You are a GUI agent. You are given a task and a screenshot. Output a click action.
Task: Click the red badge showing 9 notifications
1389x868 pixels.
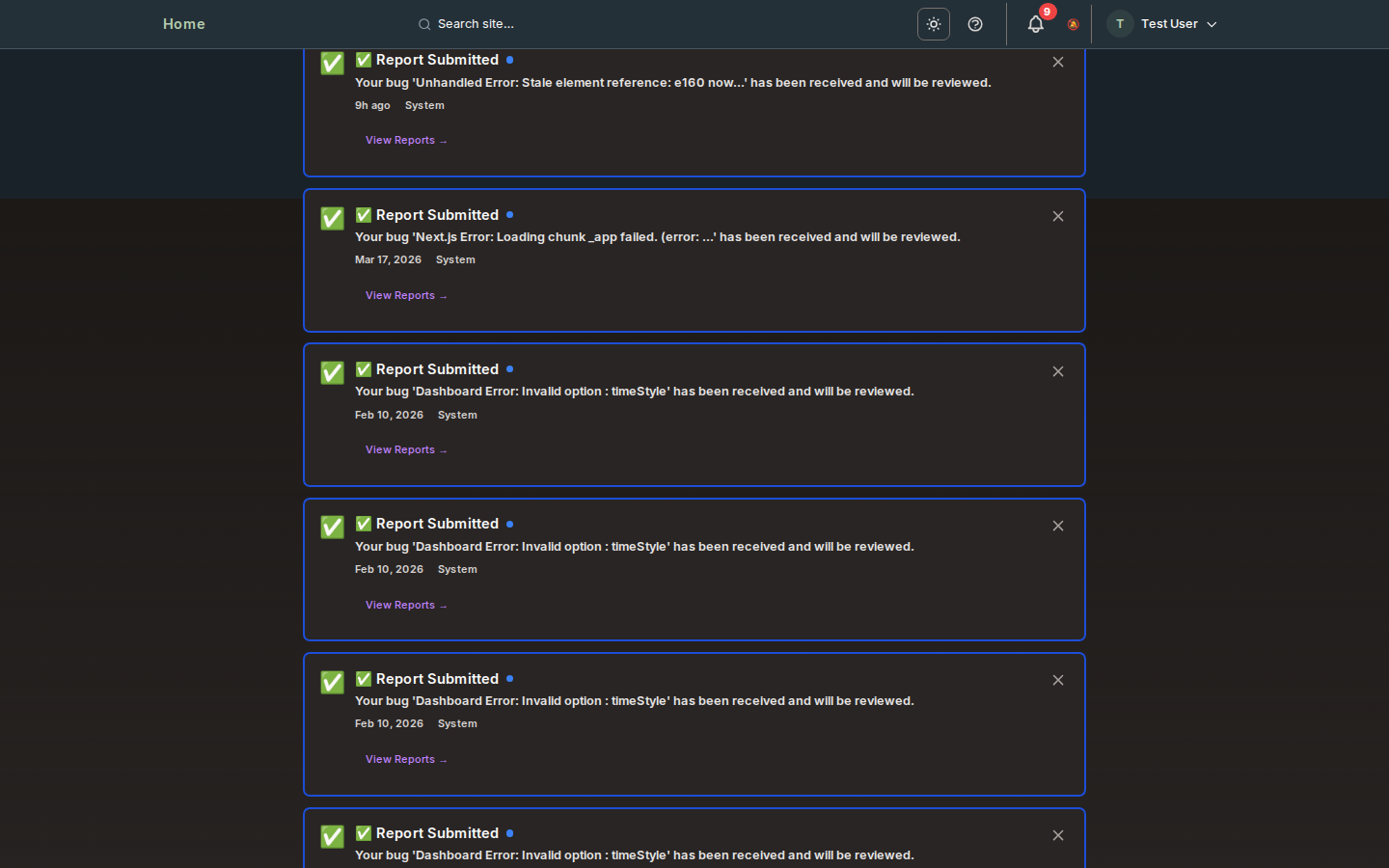tap(1047, 12)
